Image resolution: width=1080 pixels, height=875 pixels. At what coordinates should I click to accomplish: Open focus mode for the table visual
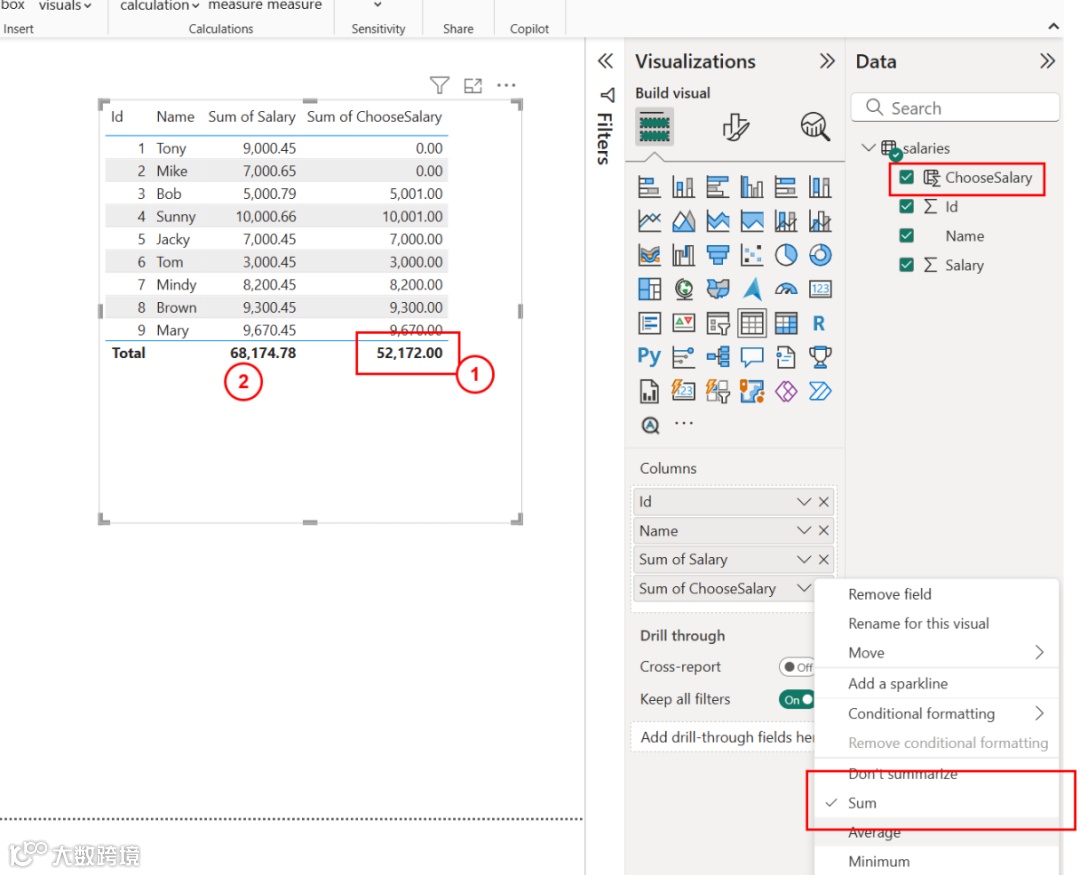(473, 85)
